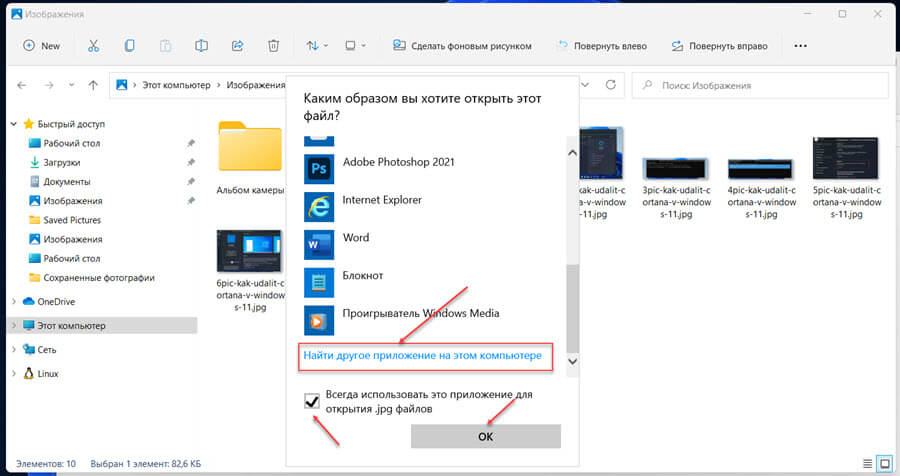The image size is (900, 476).
Task: Switch to large icons view in status bar
Action: pos(885,463)
